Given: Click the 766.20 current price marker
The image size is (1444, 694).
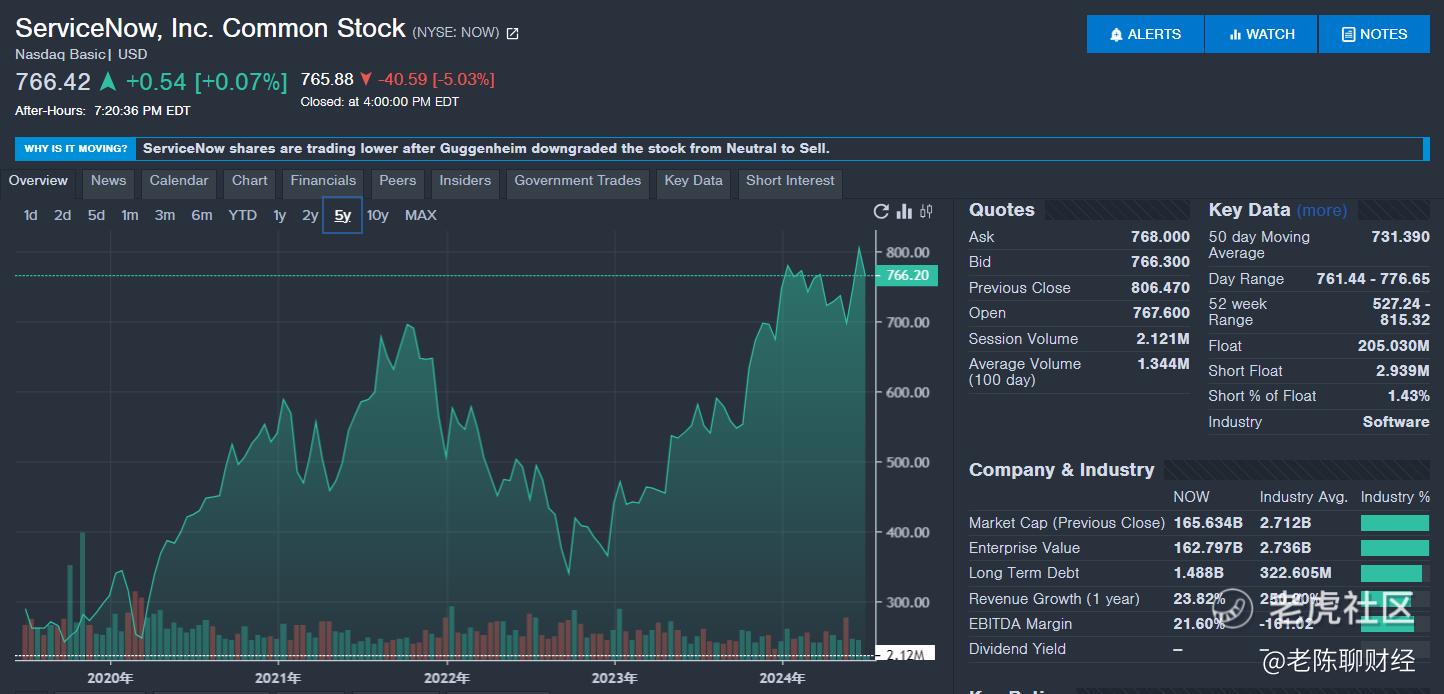Looking at the screenshot, I should pyautogui.click(x=907, y=276).
